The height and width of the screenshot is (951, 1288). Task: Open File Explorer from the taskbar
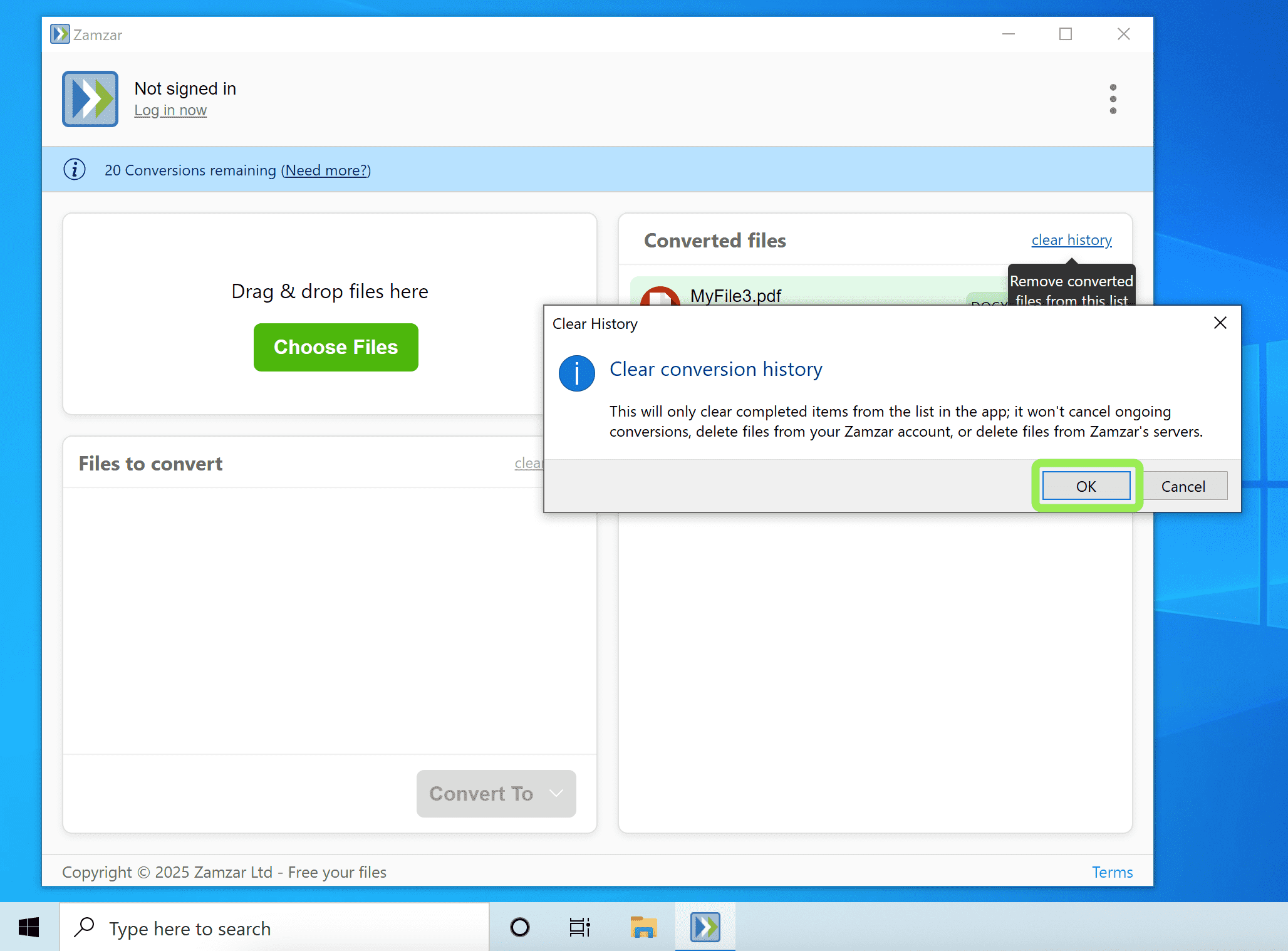pyautogui.click(x=643, y=927)
